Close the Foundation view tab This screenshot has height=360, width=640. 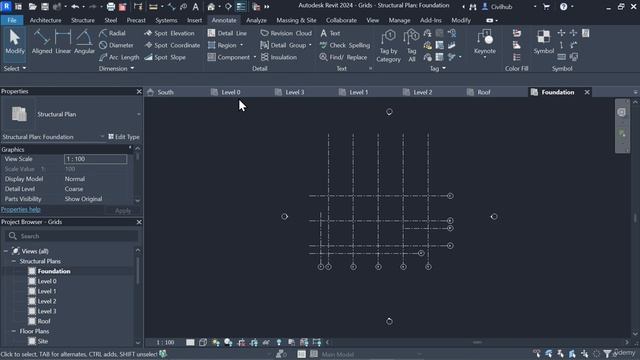(587, 92)
